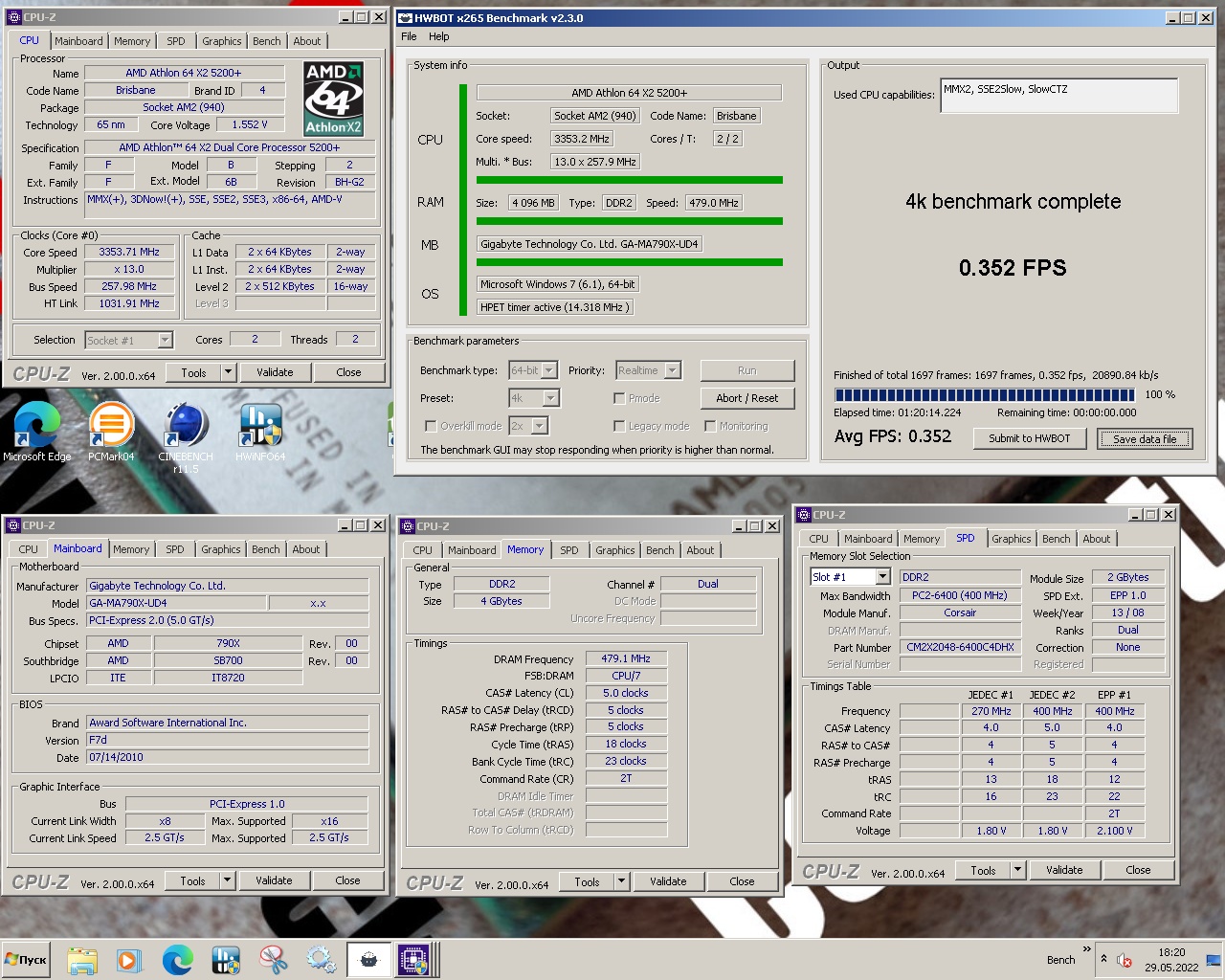Open File menu in HWBOT x265
Image resolution: width=1225 pixels, height=980 pixels.
point(409,36)
